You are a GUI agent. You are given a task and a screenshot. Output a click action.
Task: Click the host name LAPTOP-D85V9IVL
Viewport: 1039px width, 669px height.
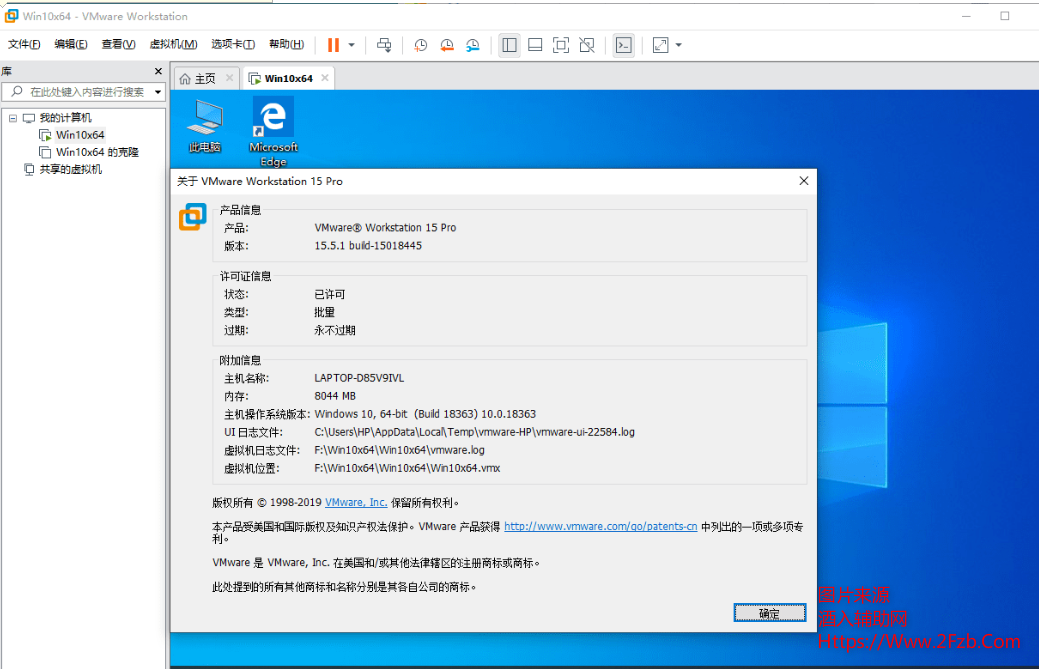(x=359, y=378)
